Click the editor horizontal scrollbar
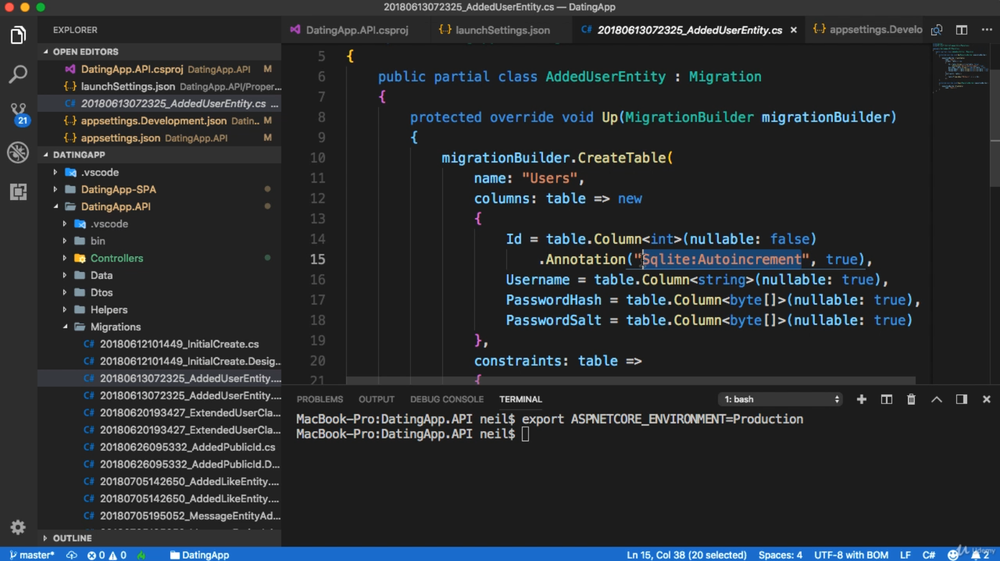 pyautogui.click(x=630, y=380)
